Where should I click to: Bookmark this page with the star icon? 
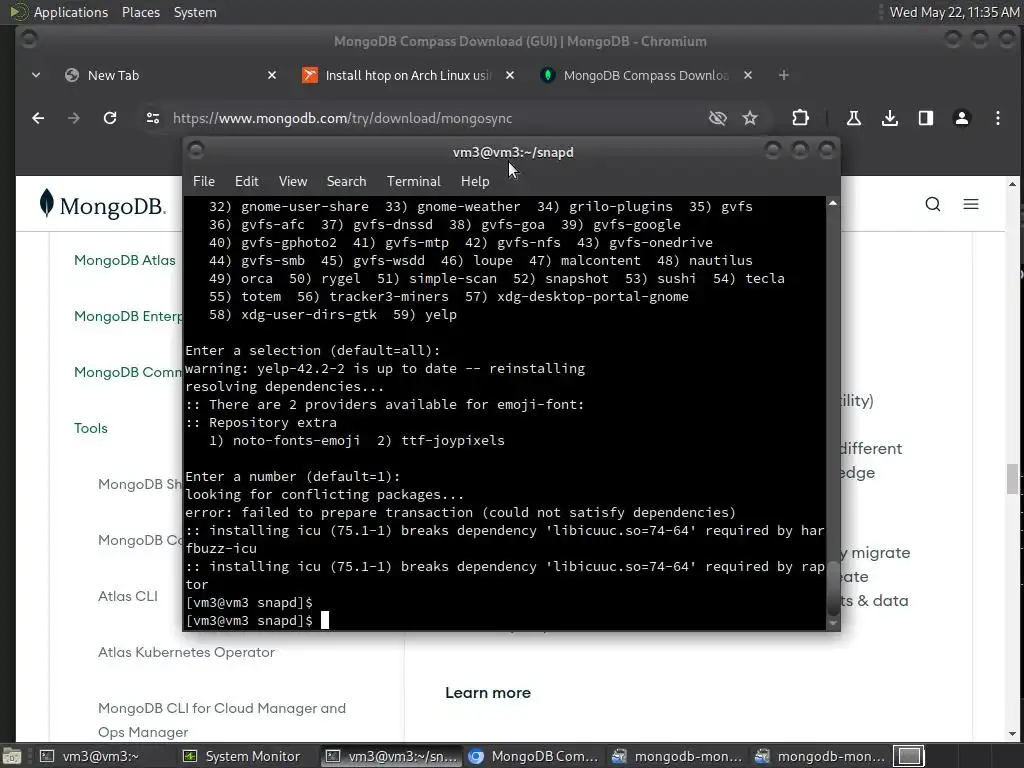pos(750,118)
